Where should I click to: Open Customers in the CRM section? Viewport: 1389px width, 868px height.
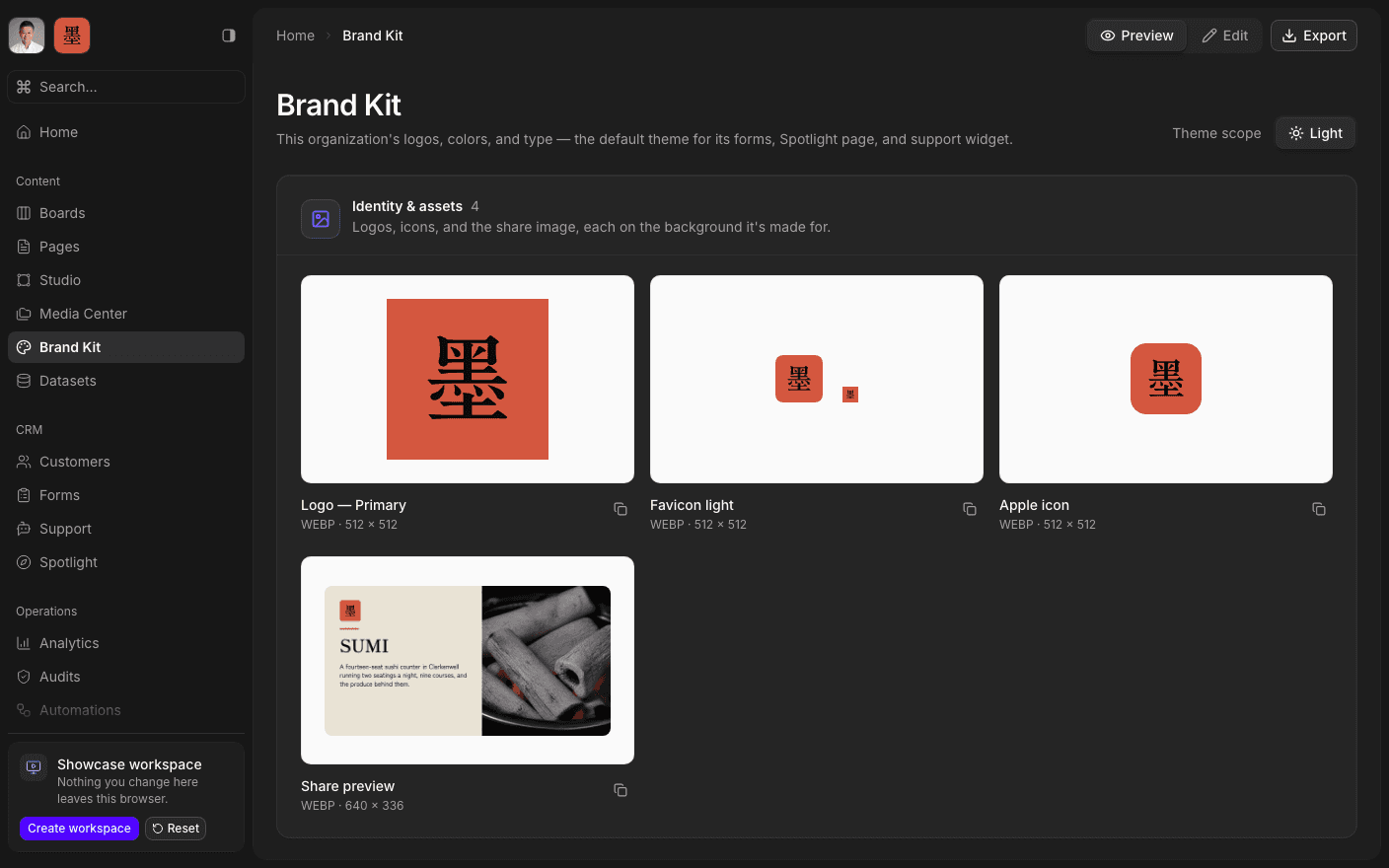coord(126,462)
